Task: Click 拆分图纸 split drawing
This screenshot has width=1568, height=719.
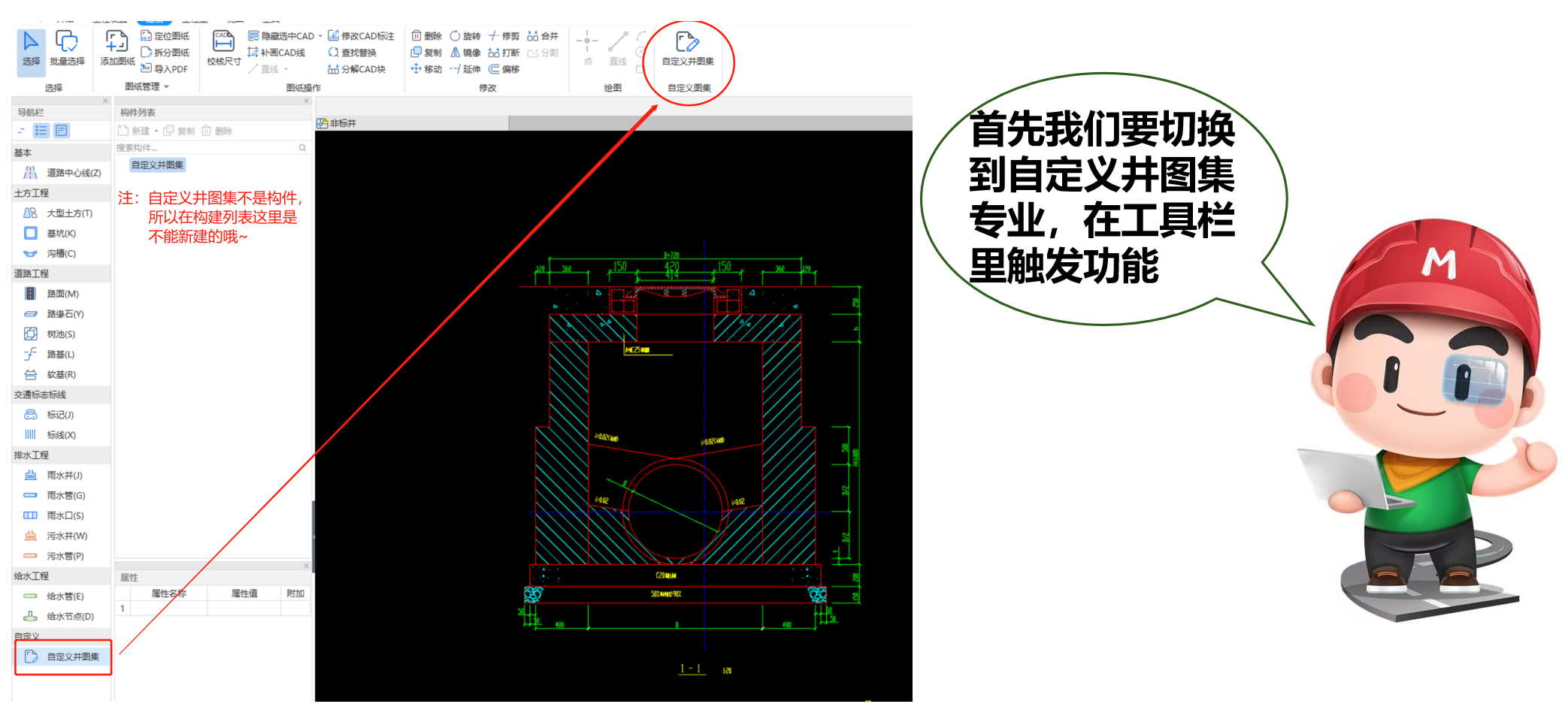Action: [165, 53]
